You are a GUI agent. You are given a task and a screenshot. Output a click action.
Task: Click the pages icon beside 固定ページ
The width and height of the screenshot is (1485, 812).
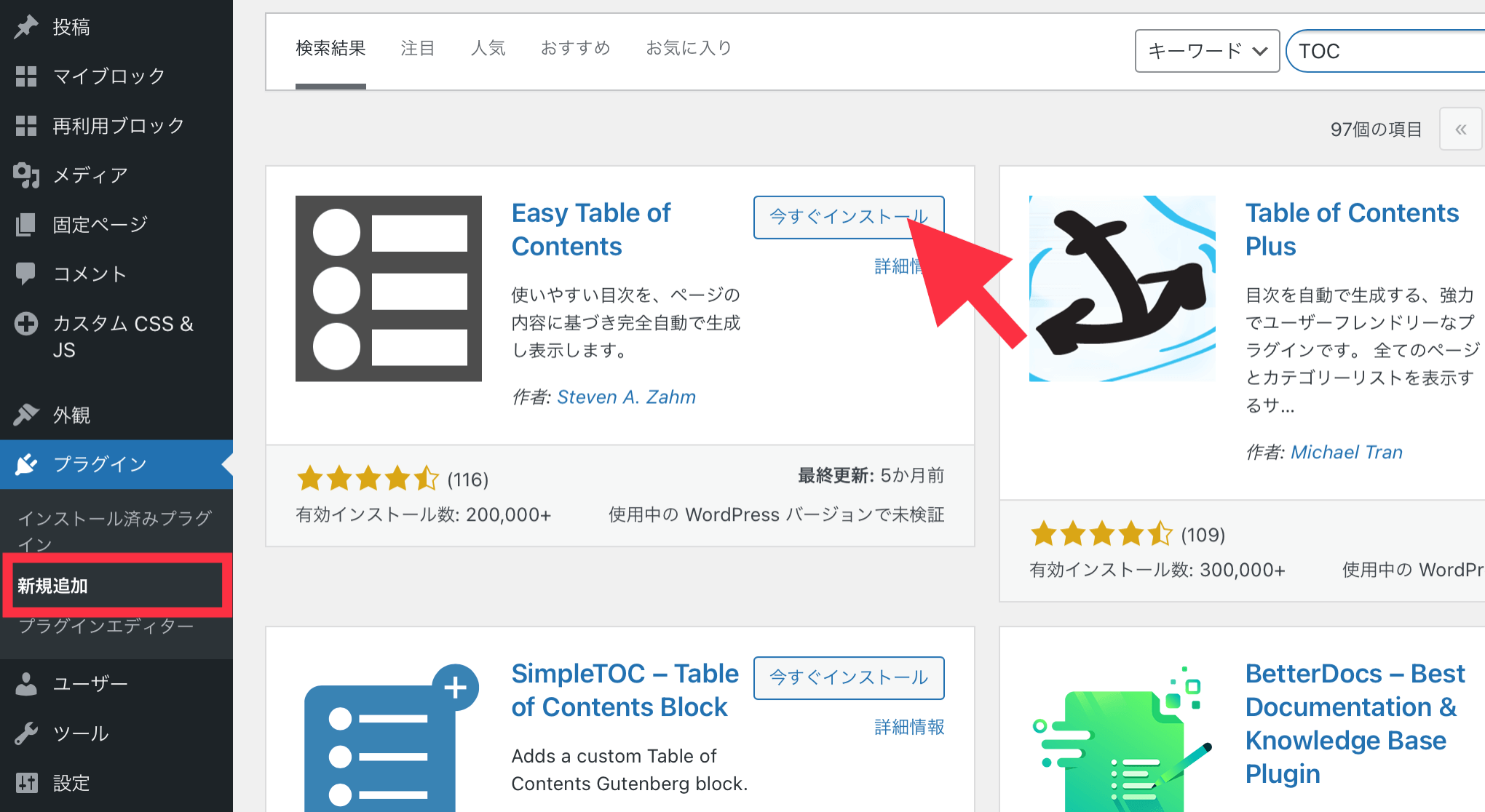coord(26,225)
